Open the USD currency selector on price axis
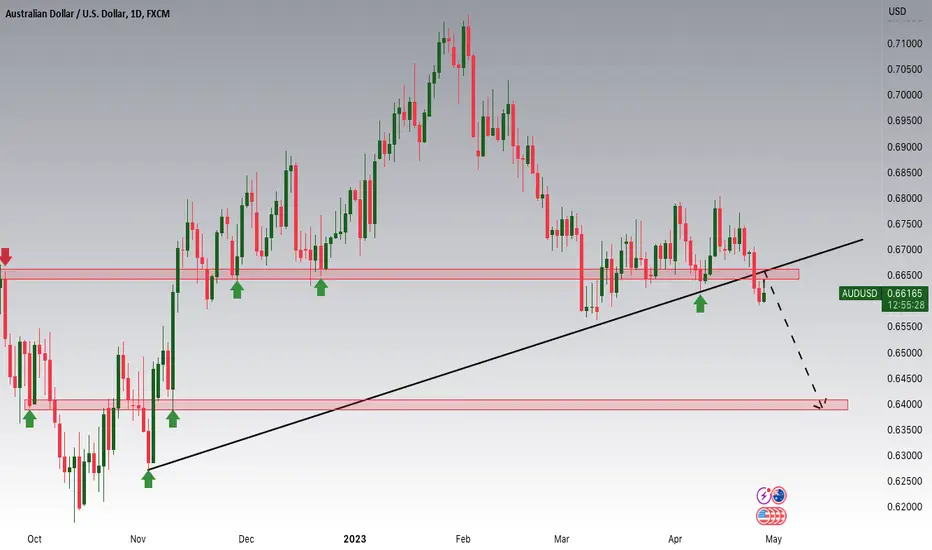This screenshot has height=550, width=932. pos(897,11)
